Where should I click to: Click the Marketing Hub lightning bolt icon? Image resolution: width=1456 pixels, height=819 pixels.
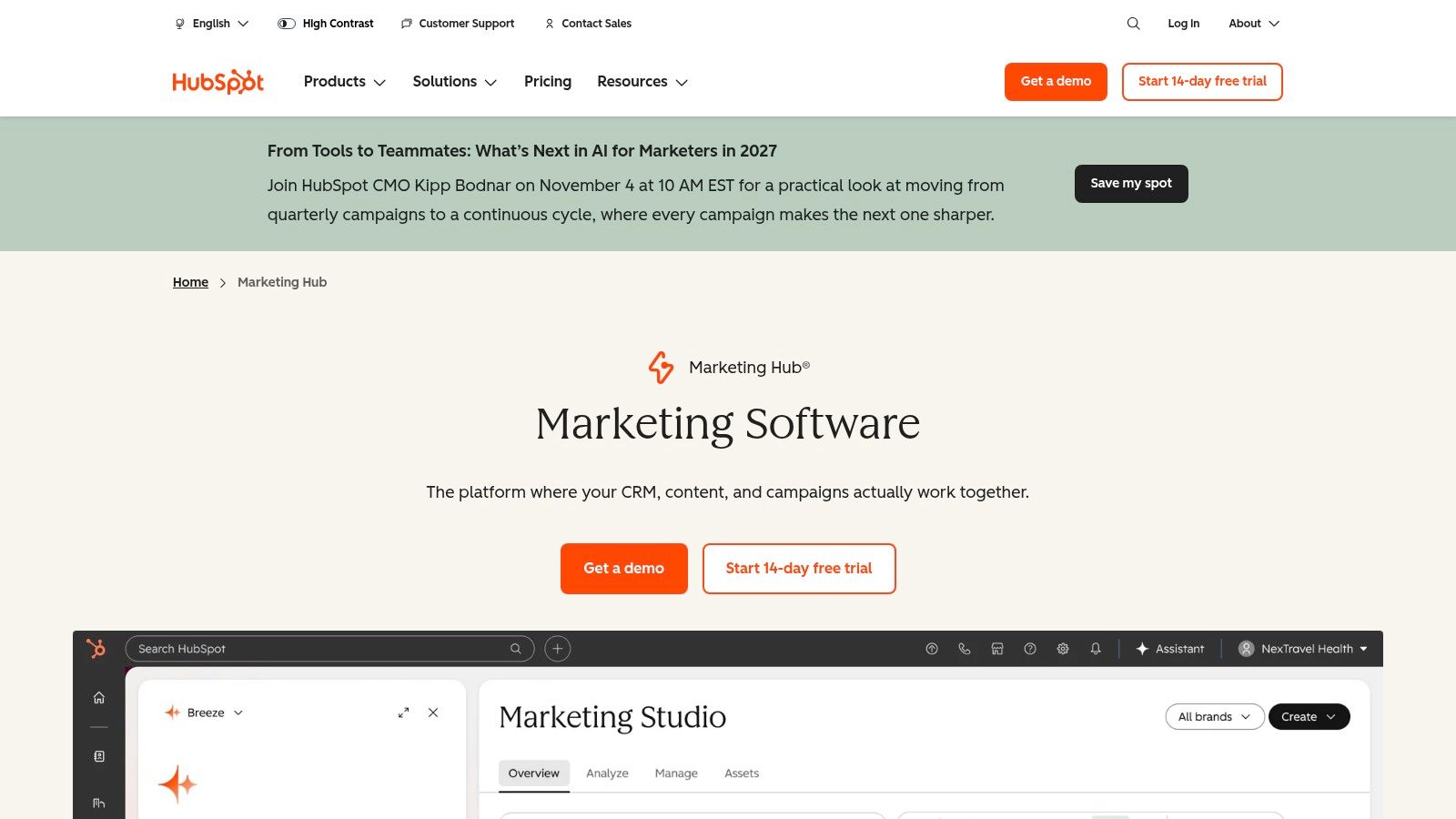point(662,368)
